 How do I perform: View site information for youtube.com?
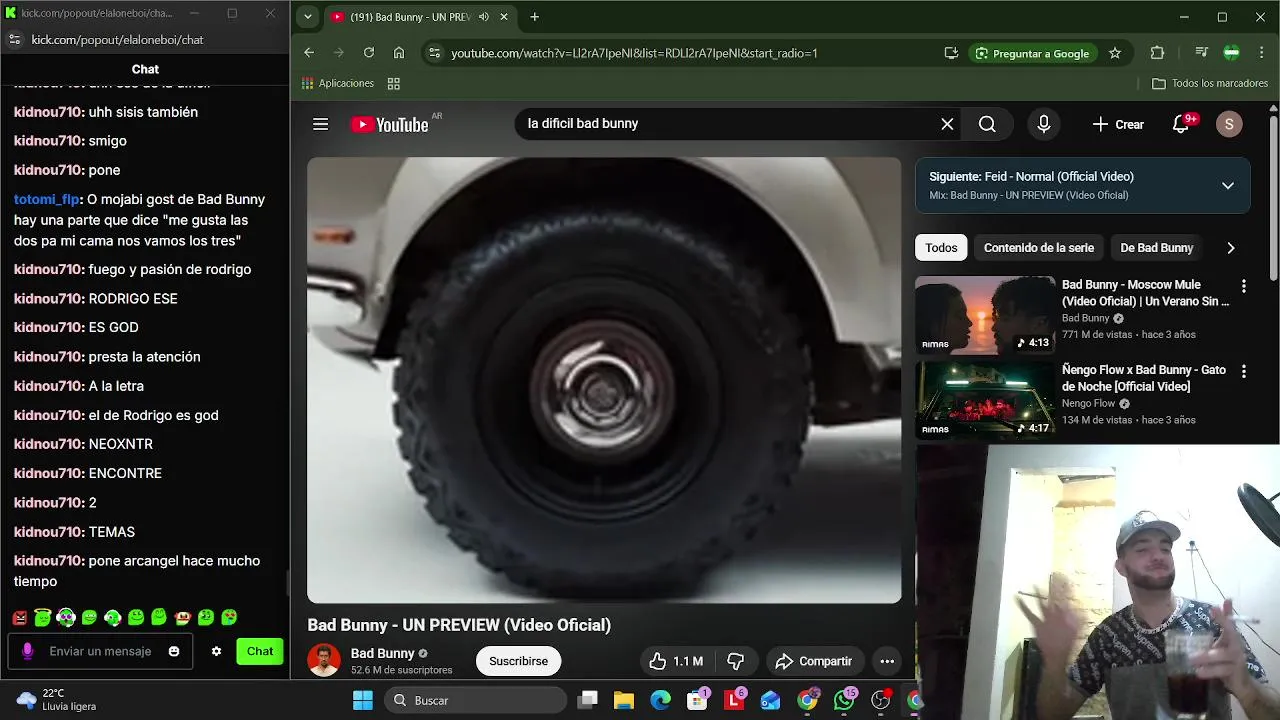coord(433,53)
